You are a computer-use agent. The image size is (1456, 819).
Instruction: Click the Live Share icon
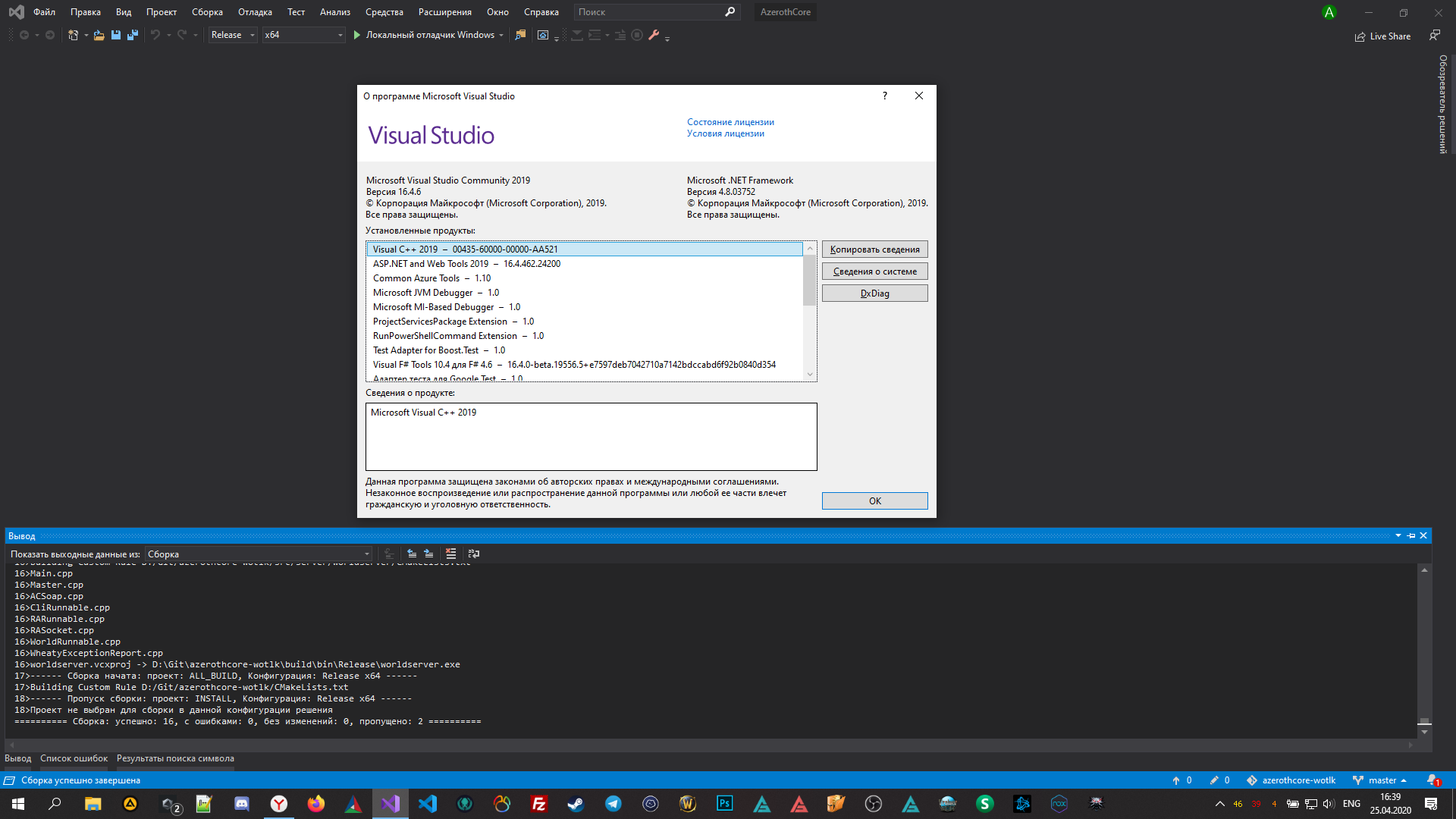click(x=1360, y=36)
